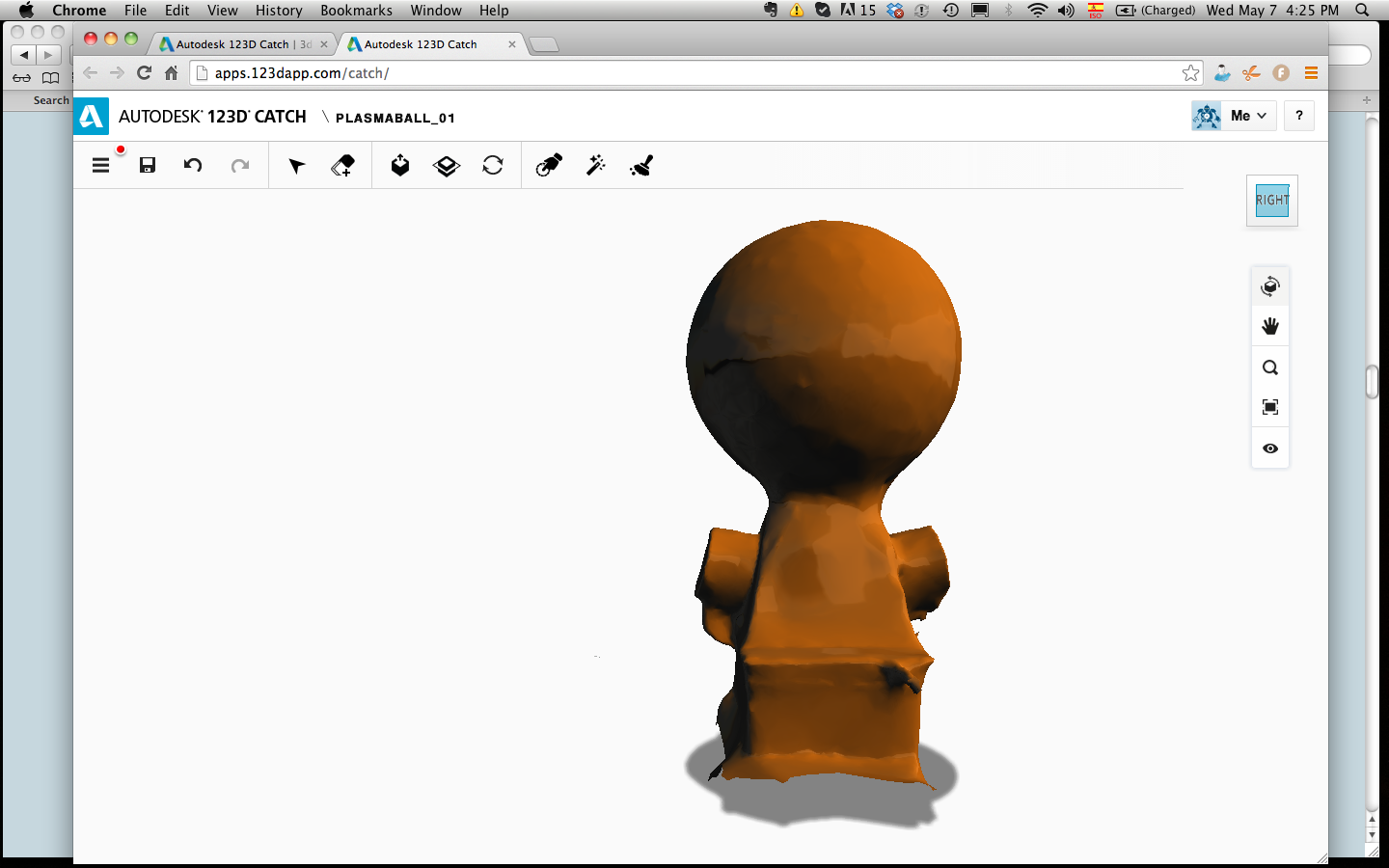Click the PLASMABALL_01 project name
This screenshot has width=1389, height=868.
395,118
